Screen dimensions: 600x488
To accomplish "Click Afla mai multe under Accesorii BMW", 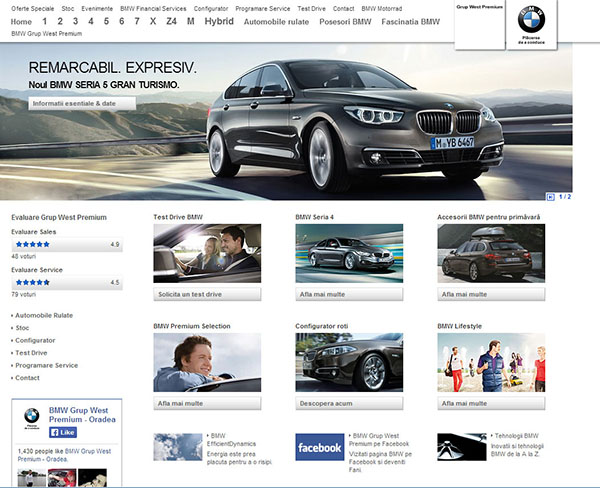I will pyautogui.click(x=491, y=294).
